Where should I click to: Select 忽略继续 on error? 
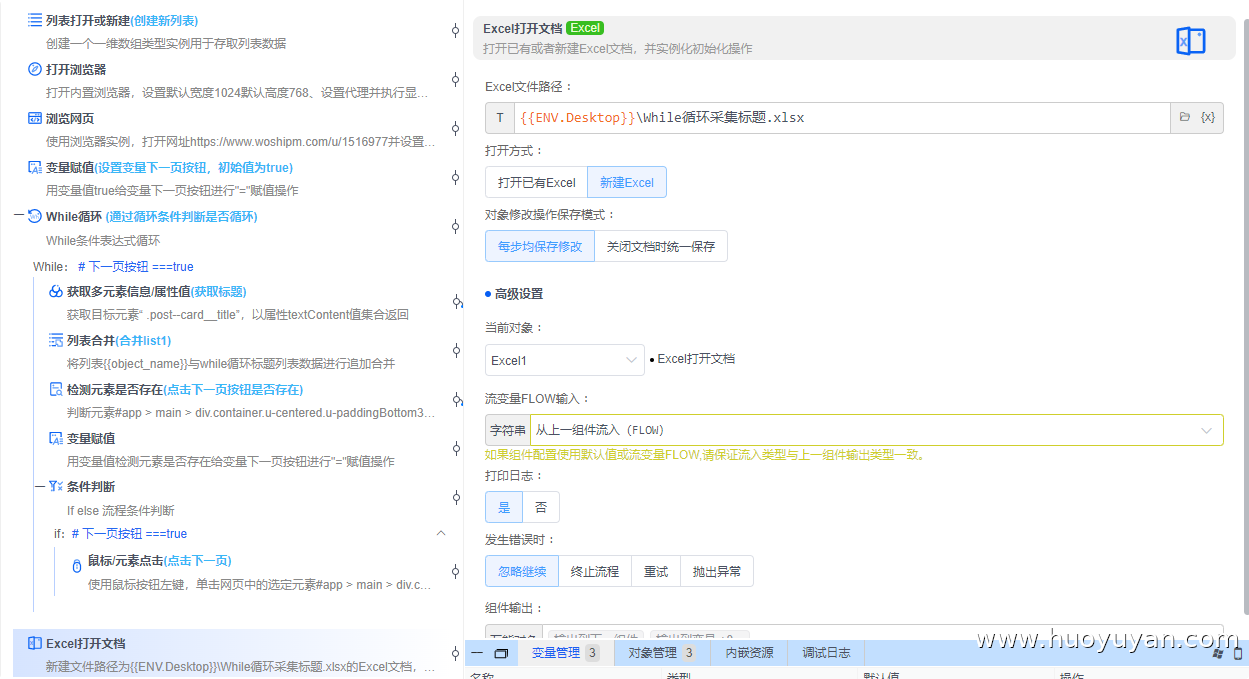pyautogui.click(x=522, y=571)
